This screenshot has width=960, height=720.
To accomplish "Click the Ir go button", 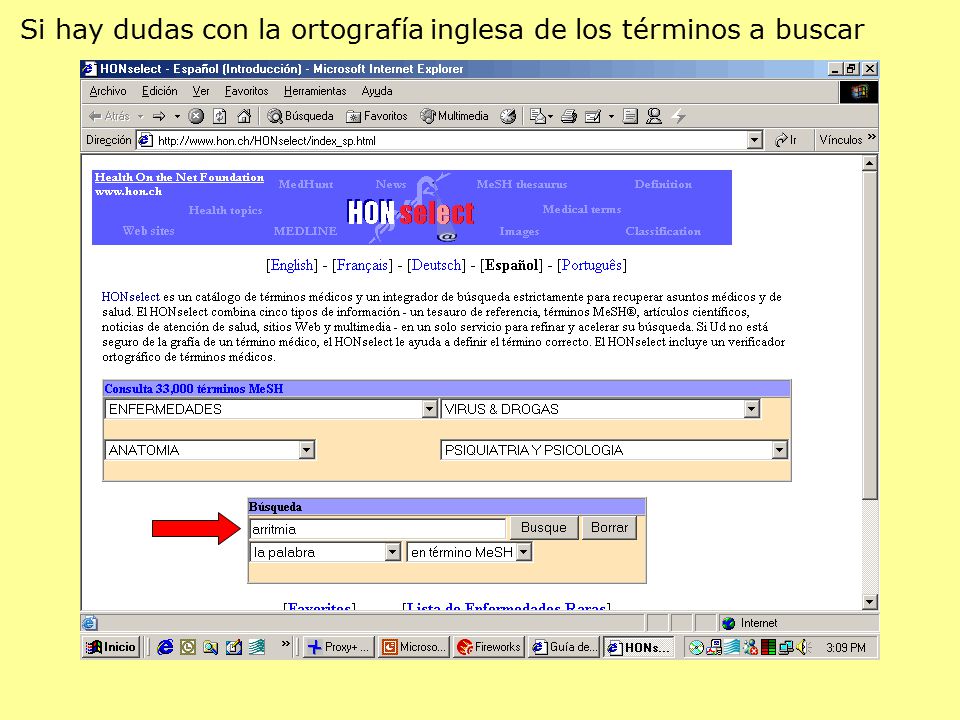I will click(786, 141).
